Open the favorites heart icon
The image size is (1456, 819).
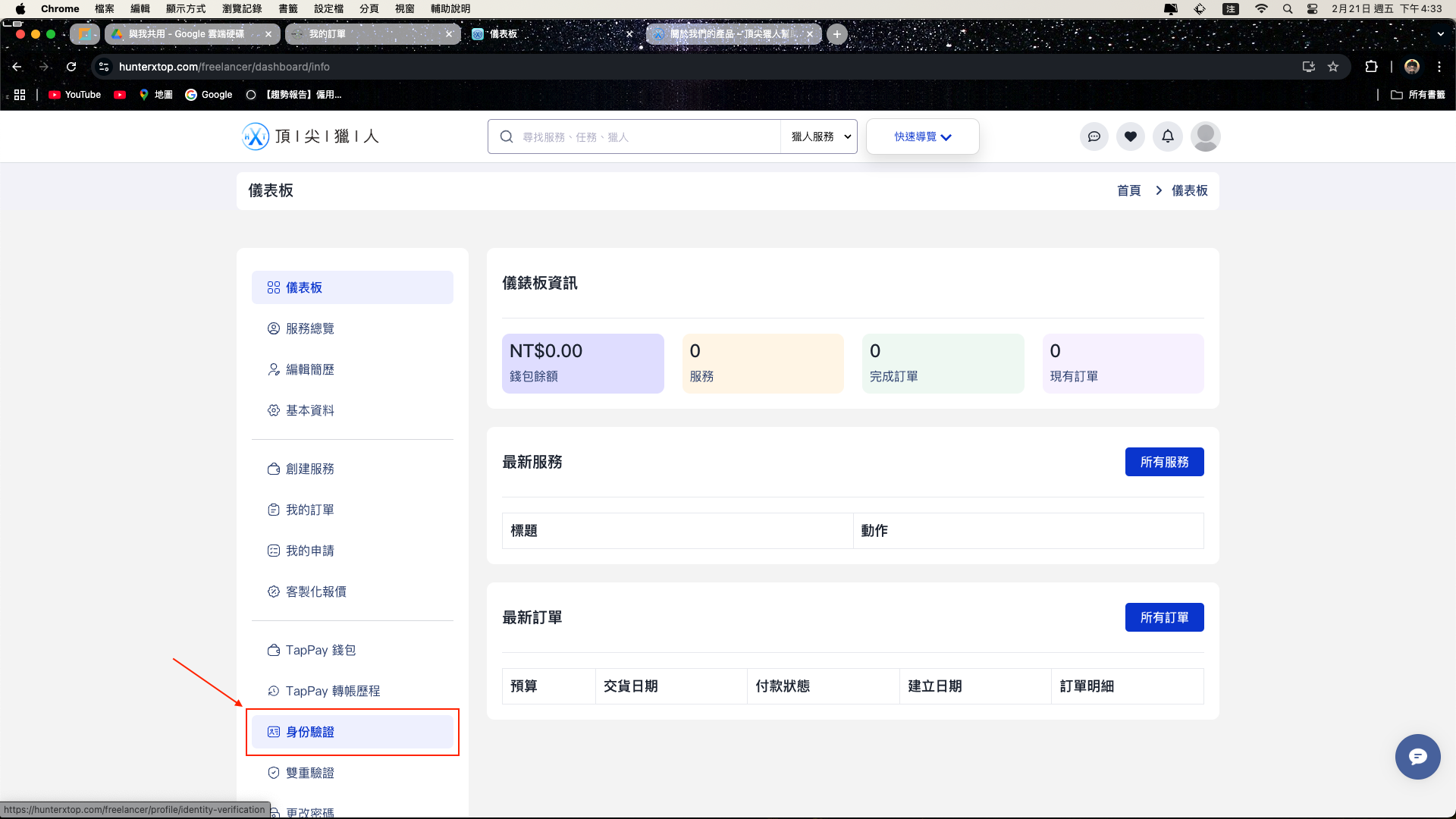pyautogui.click(x=1131, y=136)
